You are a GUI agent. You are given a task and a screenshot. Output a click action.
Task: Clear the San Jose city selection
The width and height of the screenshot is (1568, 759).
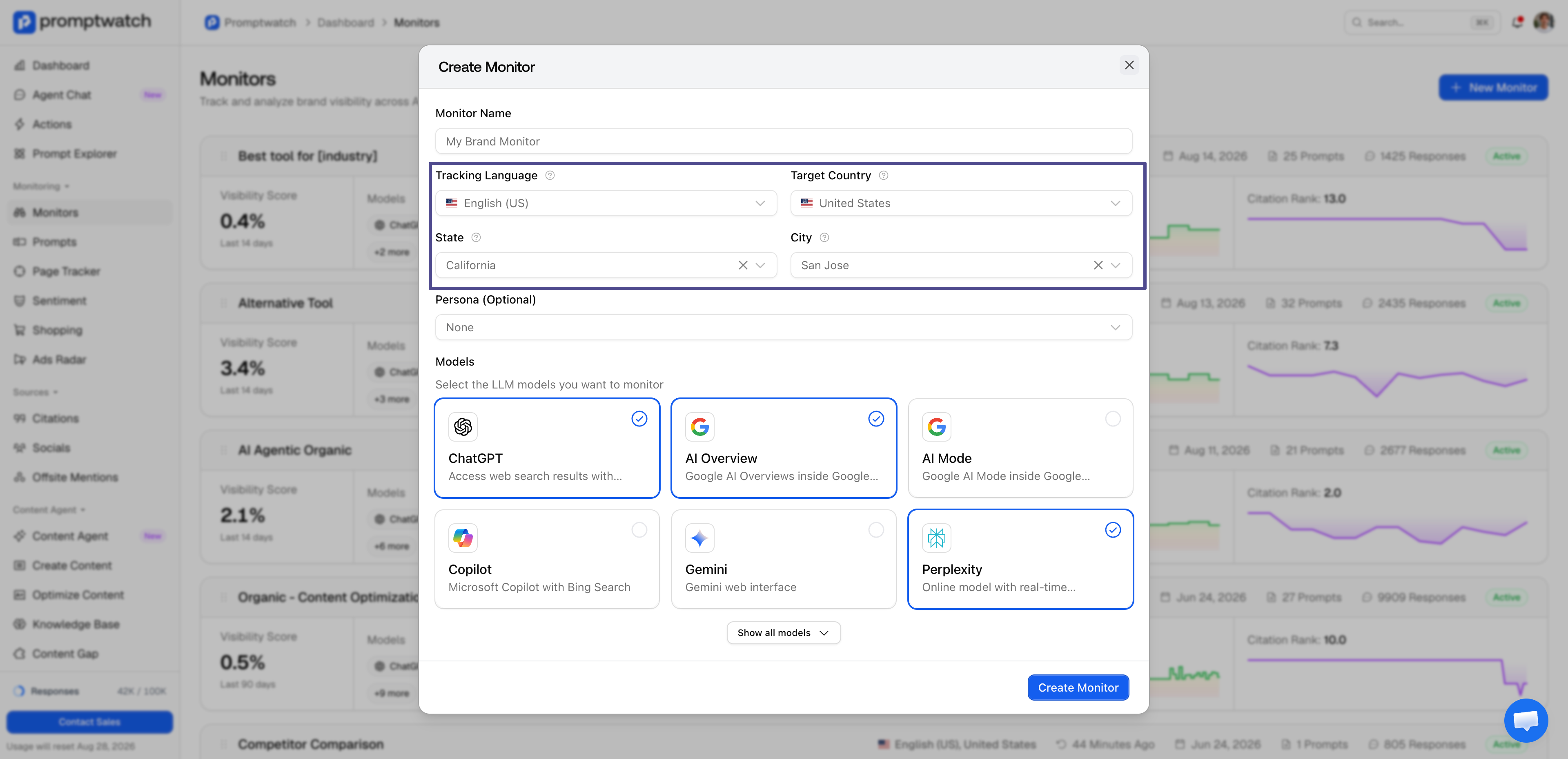tap(1098, 265)
